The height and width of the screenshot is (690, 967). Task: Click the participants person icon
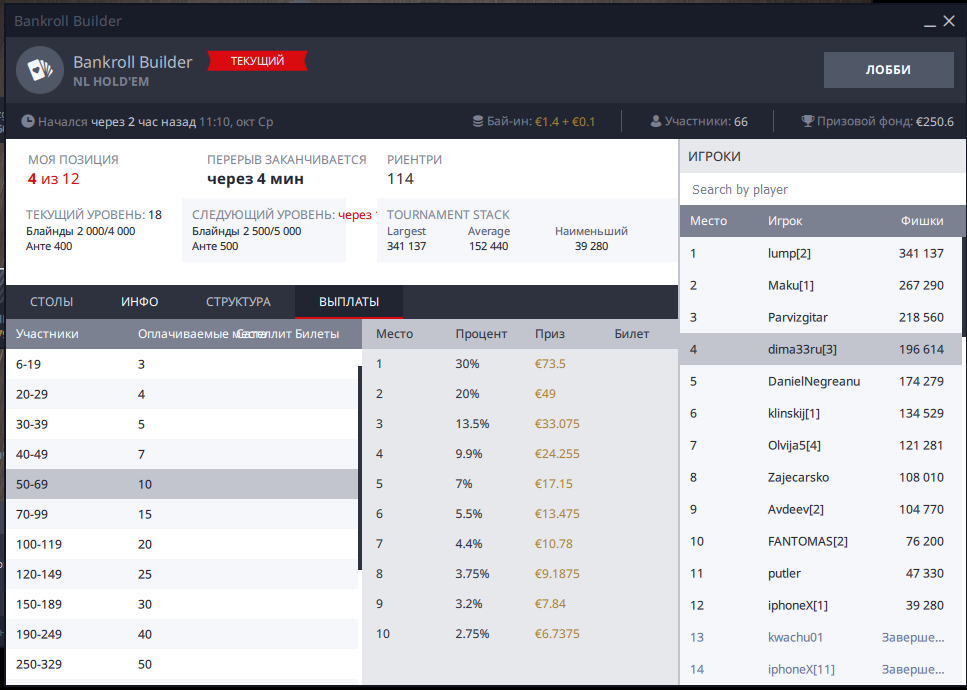click(656, 121)
